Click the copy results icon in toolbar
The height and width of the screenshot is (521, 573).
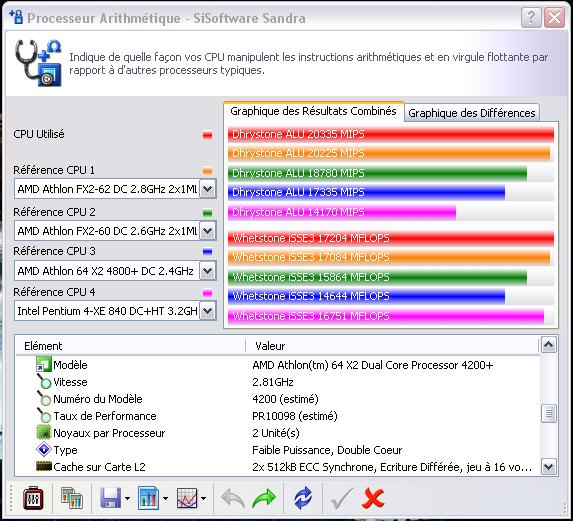click(x=72, y=498)
